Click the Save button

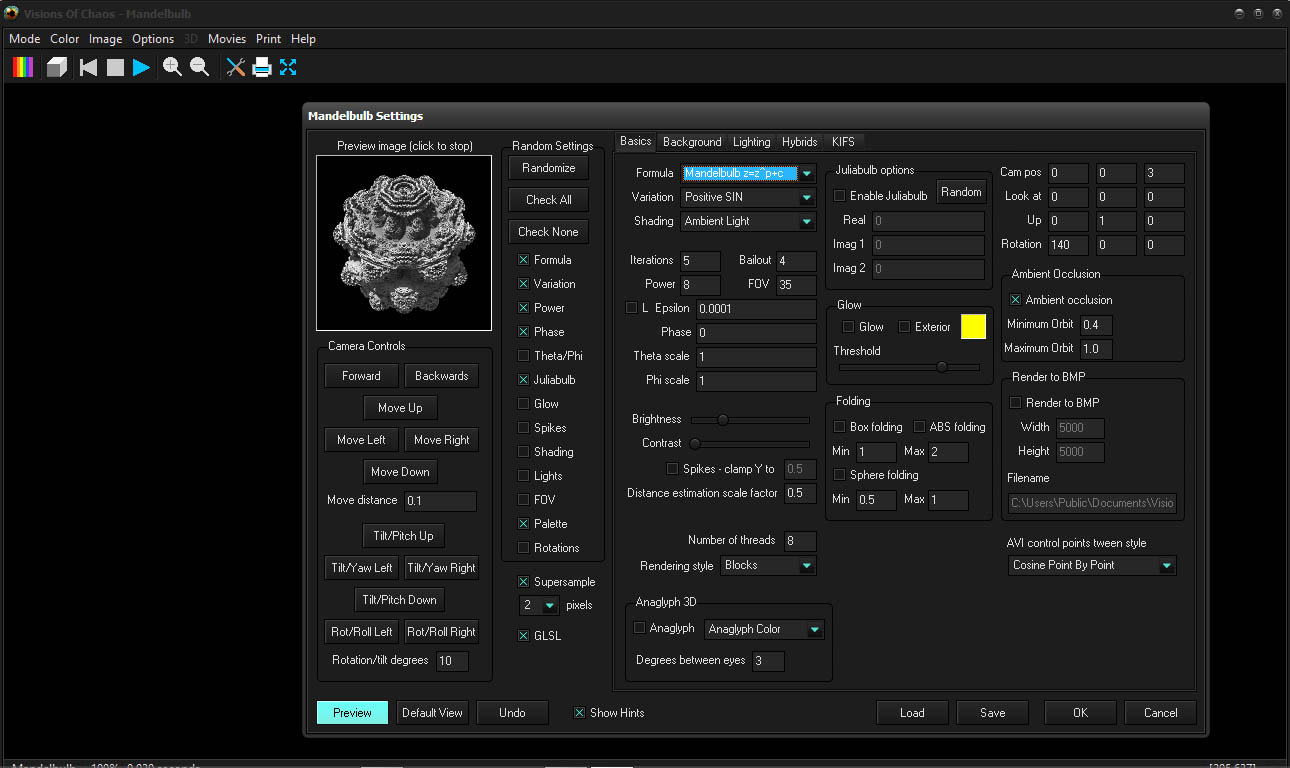[x=992, y=713]
